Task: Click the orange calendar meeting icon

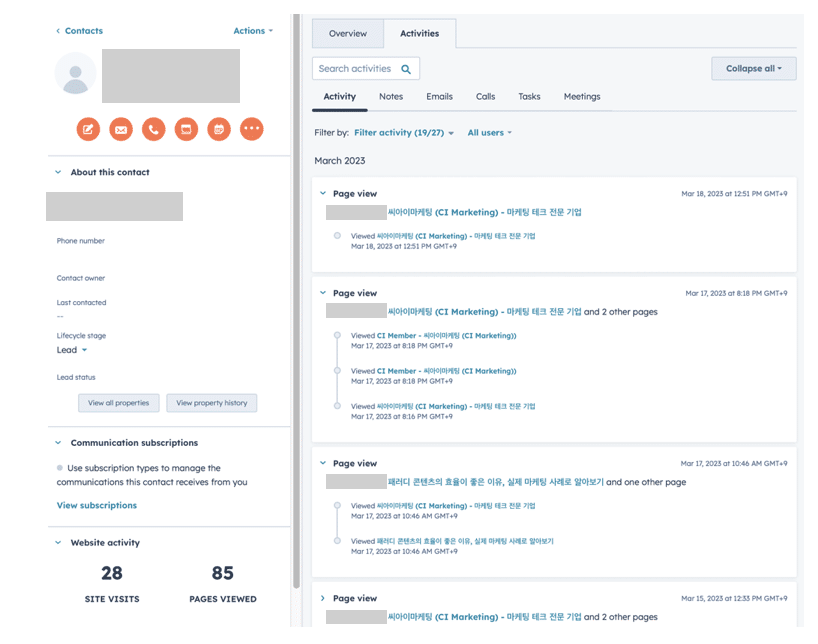Action: point(219,129)
